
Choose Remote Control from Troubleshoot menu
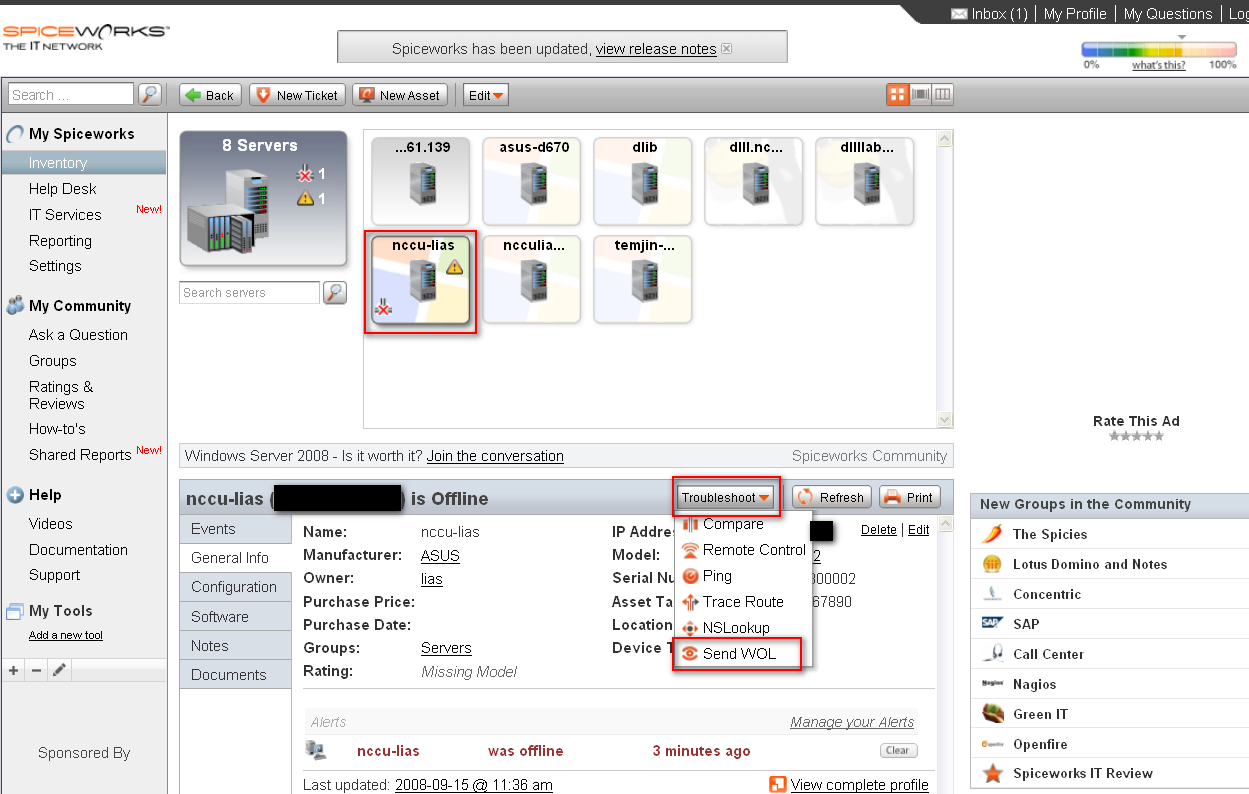point(743,550)
